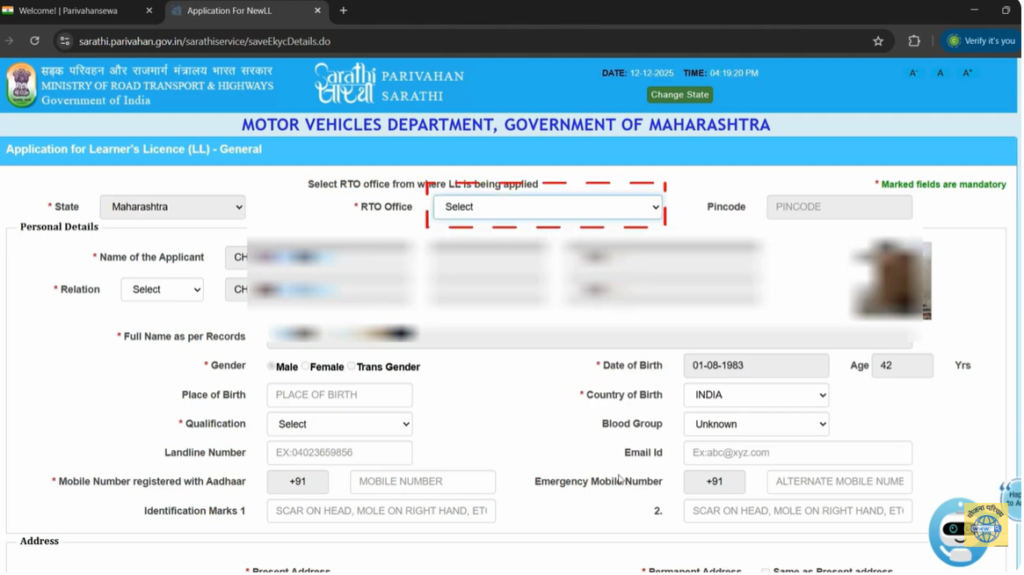Image resolution: width=1024 pixels, height=575 pixels.
Task: Open the RTO Office dropdown
Action: [x=547, y=207]
